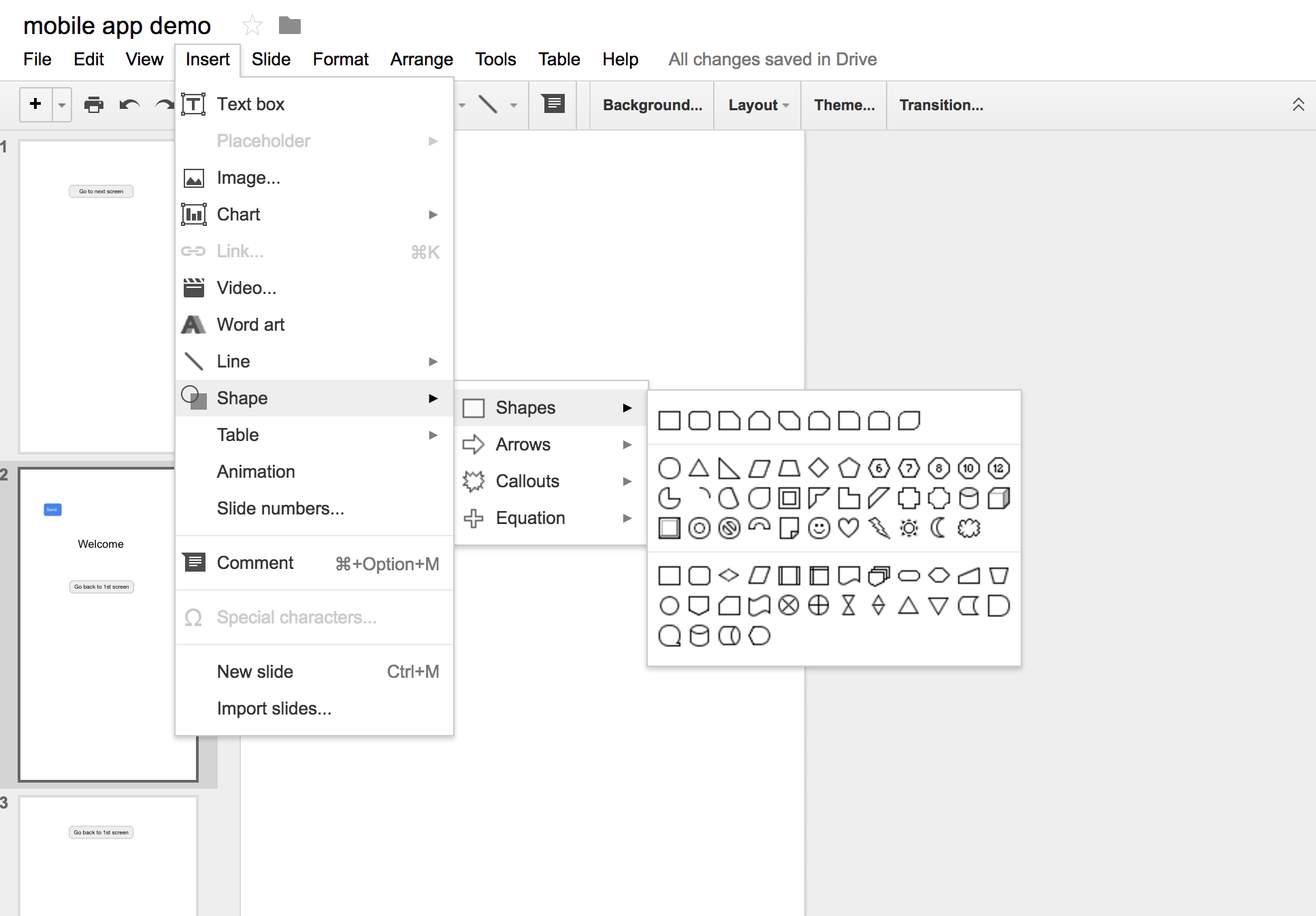
Task: Open the folder icon beside title
Action: point(290,26)
